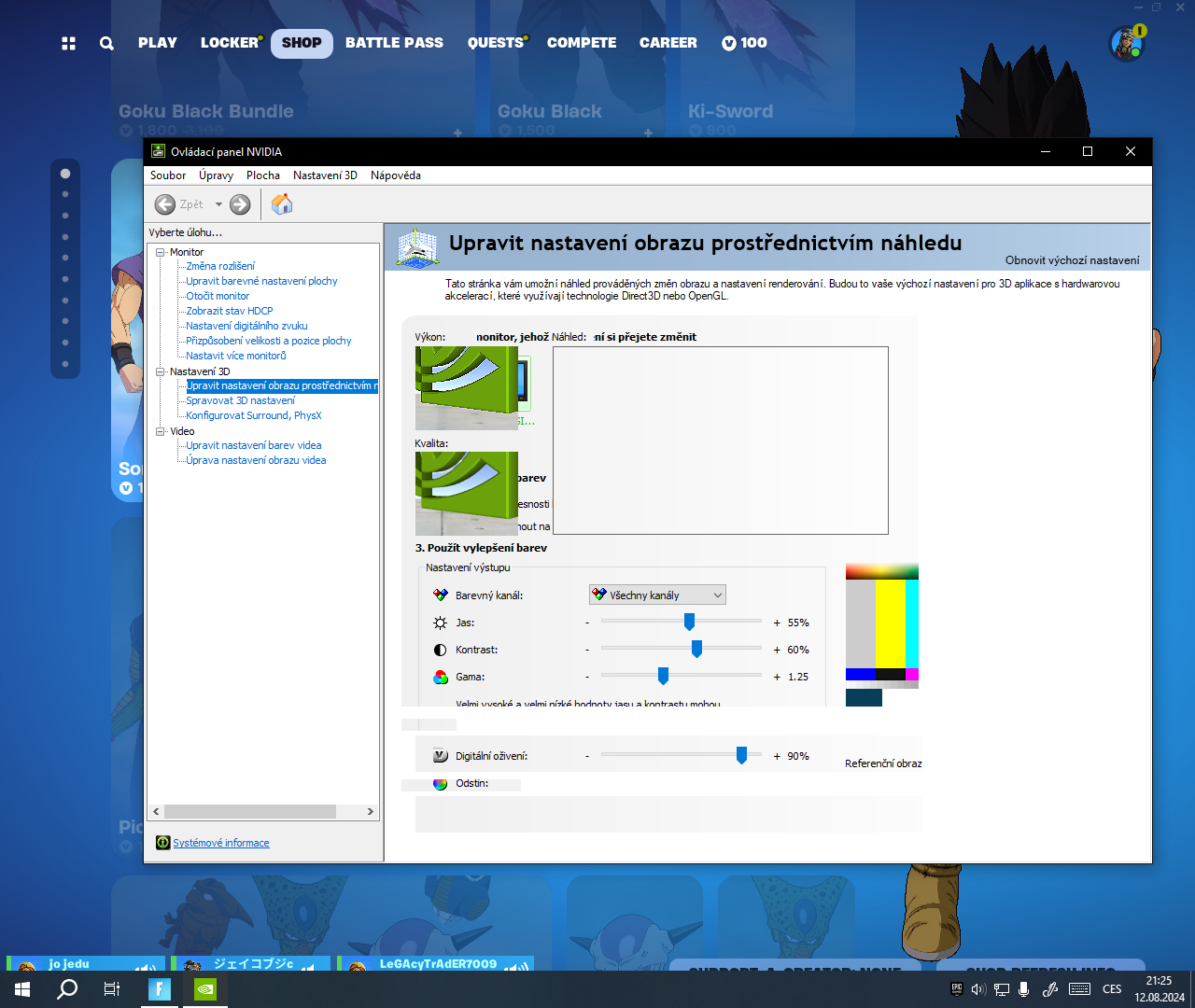Select Otočit monitor tree item
The height and width of the screenshot is (1008, 1195).
pos(218,296)
